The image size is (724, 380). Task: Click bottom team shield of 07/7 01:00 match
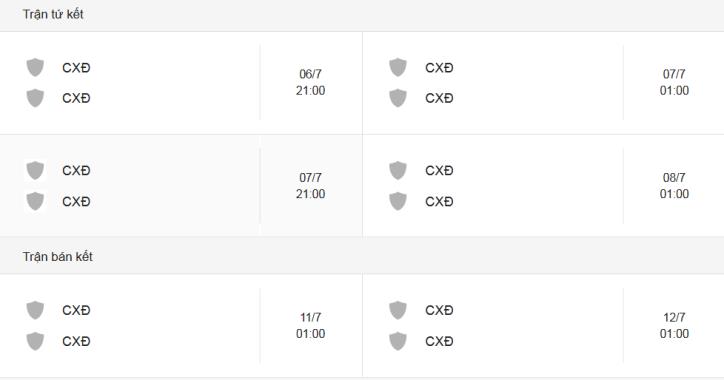click(398, 98)
